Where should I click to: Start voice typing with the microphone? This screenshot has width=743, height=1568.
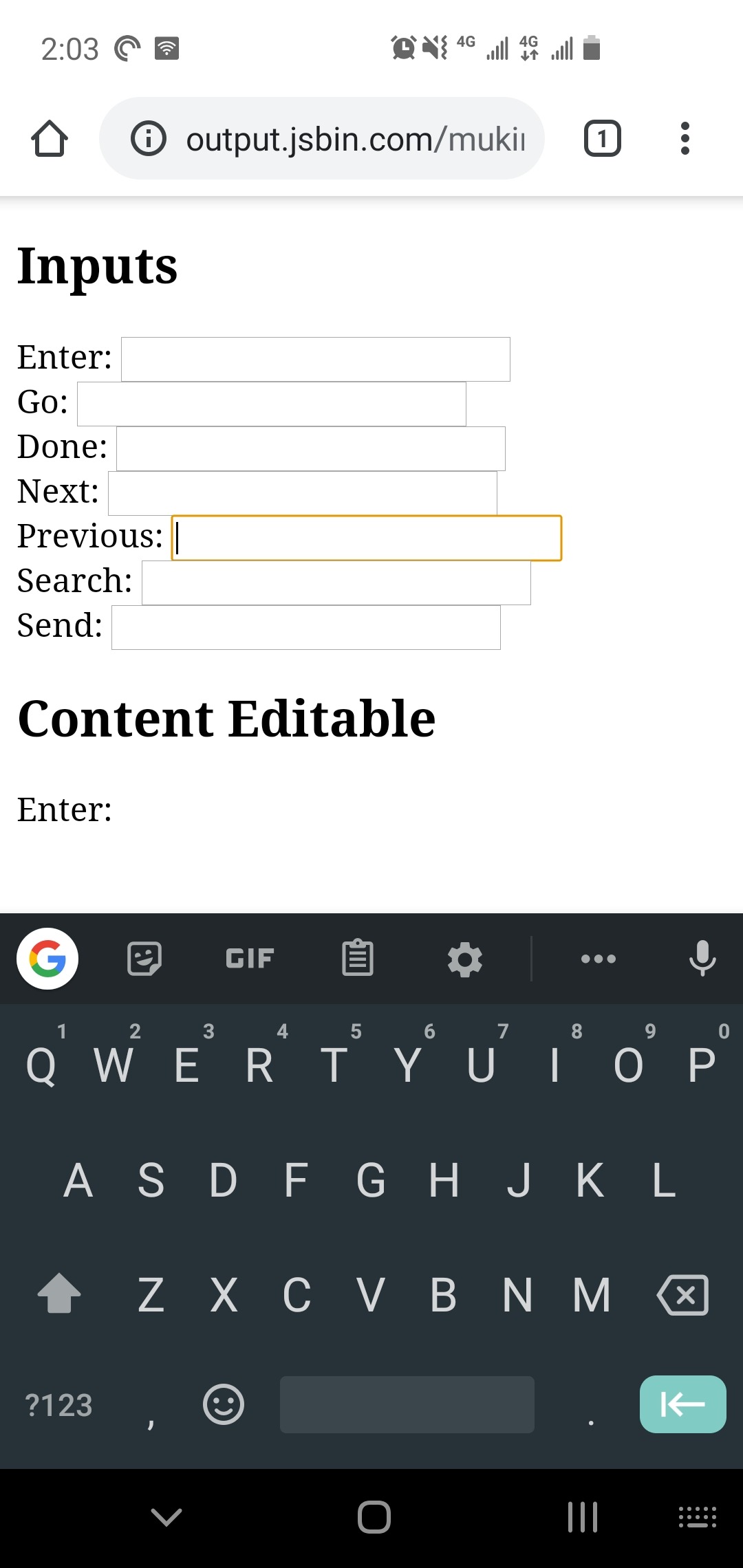[x=702, y=959]
